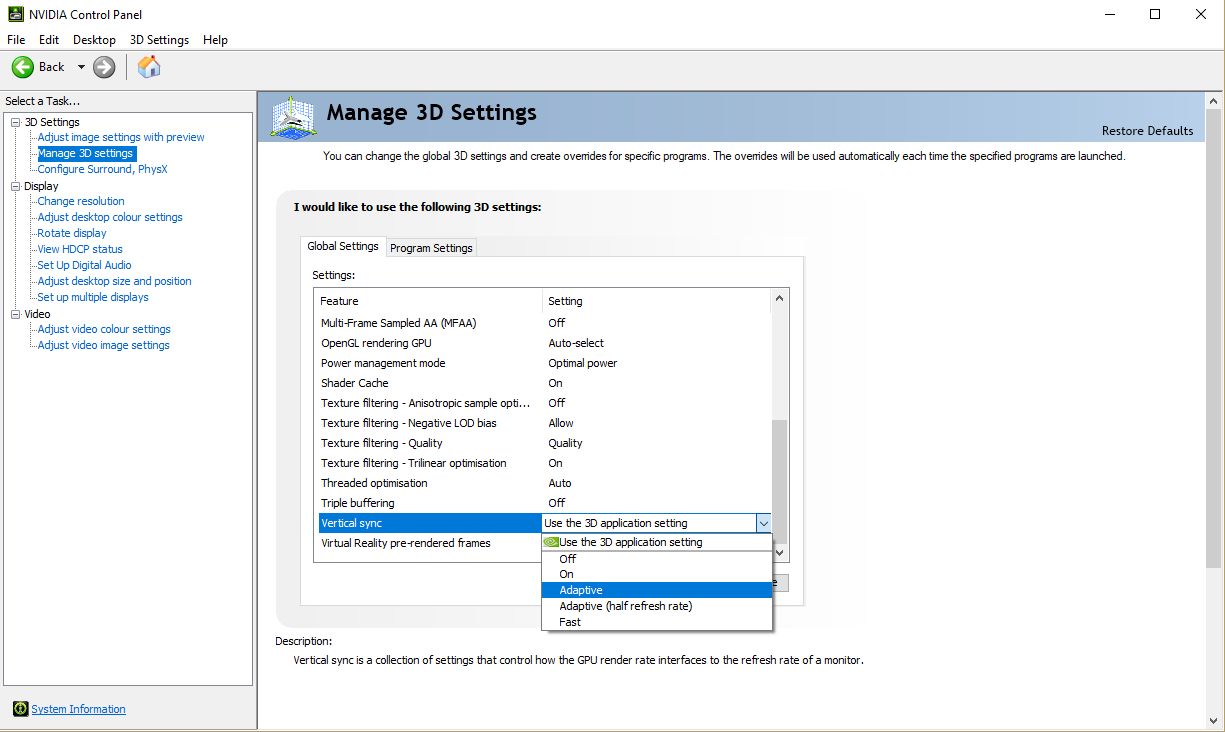
Task: Click Optimal power setting value
Action: [x=583, y=363]
